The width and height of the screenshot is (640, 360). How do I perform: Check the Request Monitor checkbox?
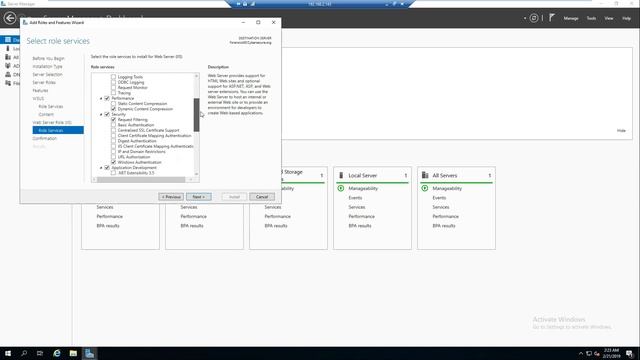pos(113,87)
